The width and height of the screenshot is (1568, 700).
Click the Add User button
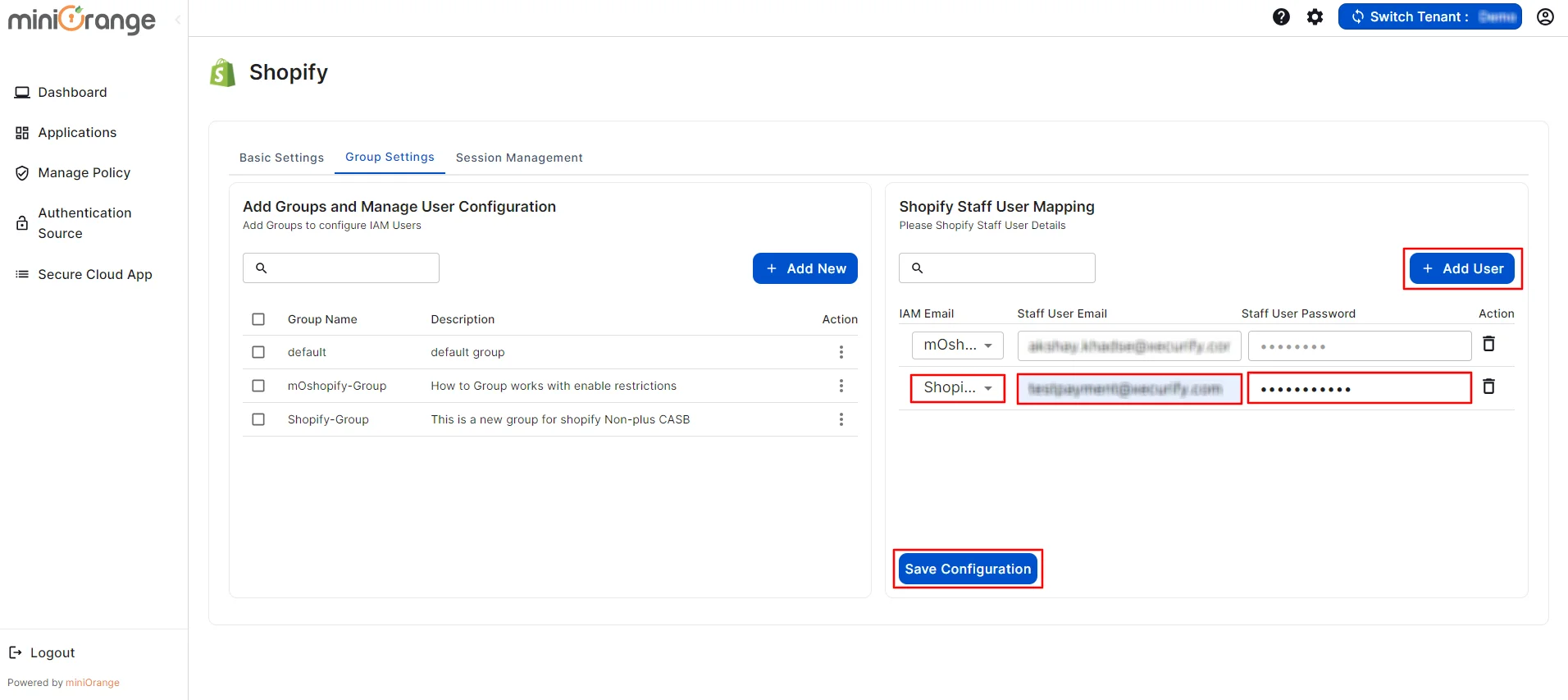(1462, 268)
